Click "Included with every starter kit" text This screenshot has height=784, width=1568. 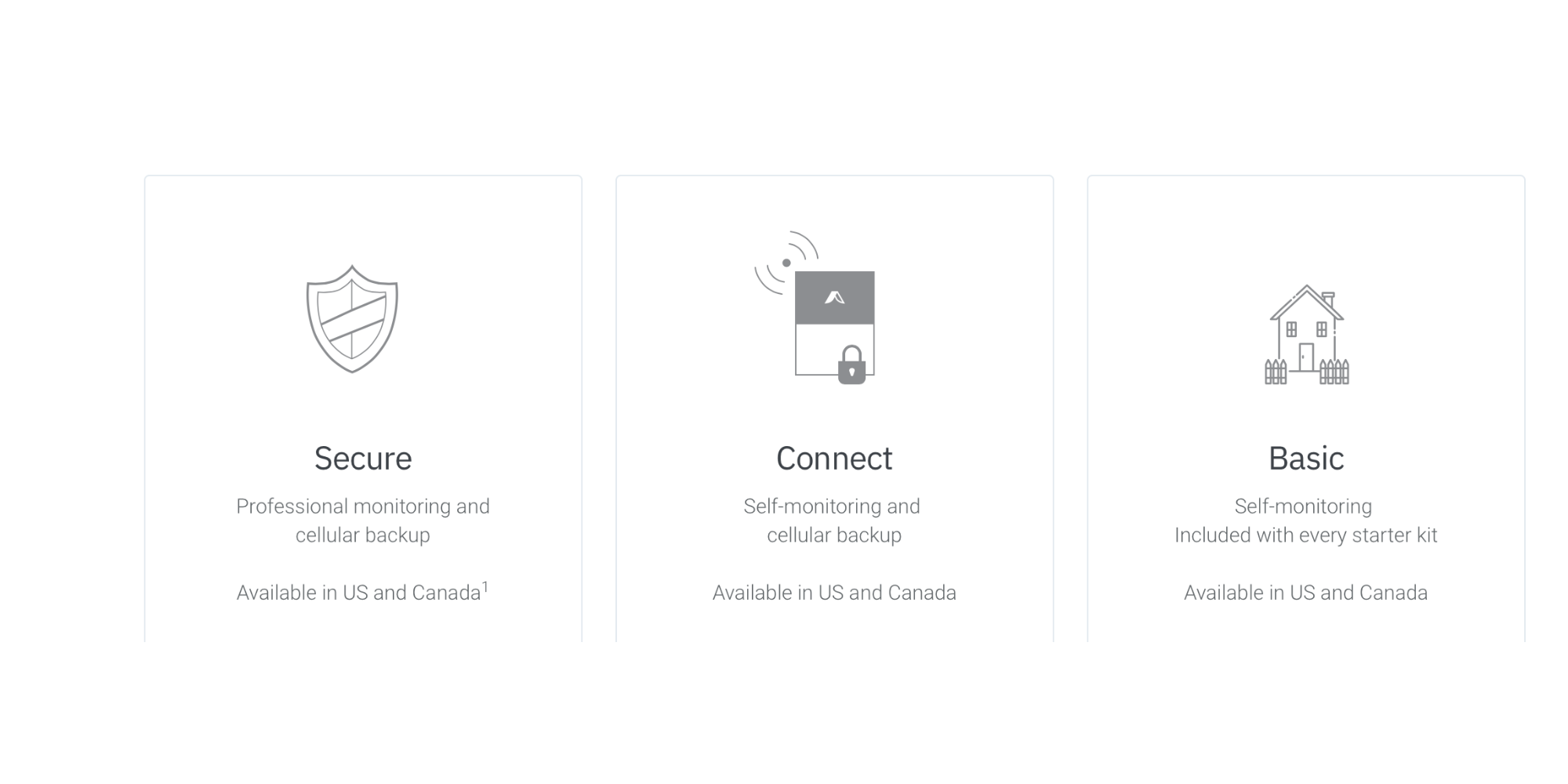pos(1306,535)
